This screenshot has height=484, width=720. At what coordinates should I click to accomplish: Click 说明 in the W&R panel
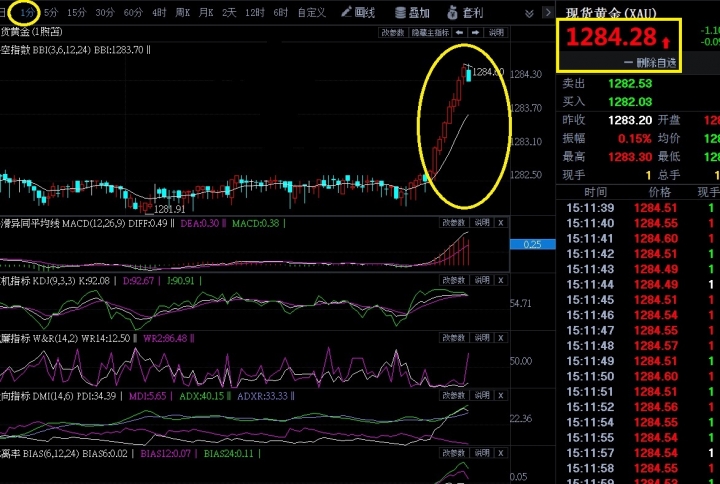click(x=481, y=339)
